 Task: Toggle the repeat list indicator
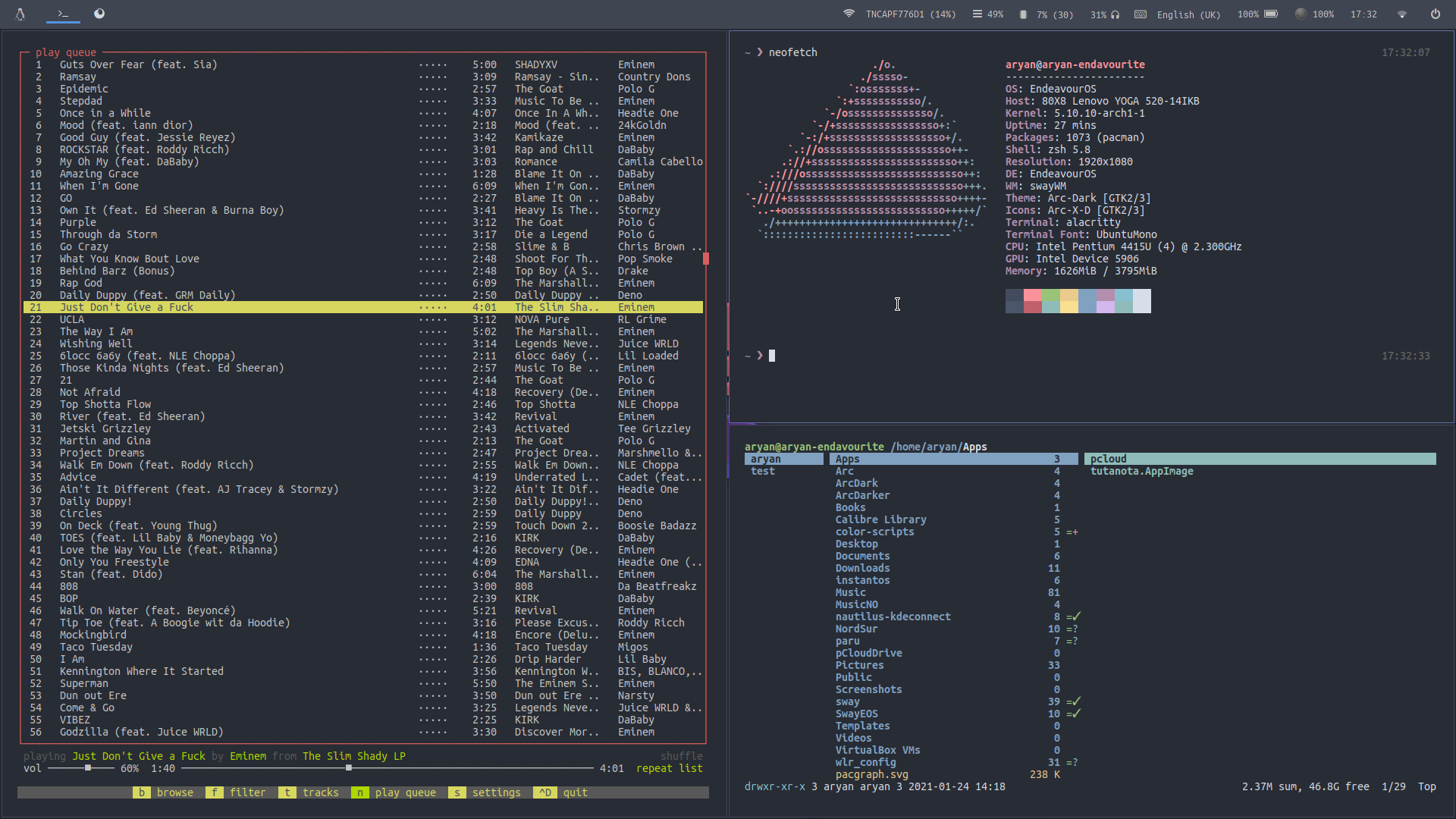[x=669, y=768]
